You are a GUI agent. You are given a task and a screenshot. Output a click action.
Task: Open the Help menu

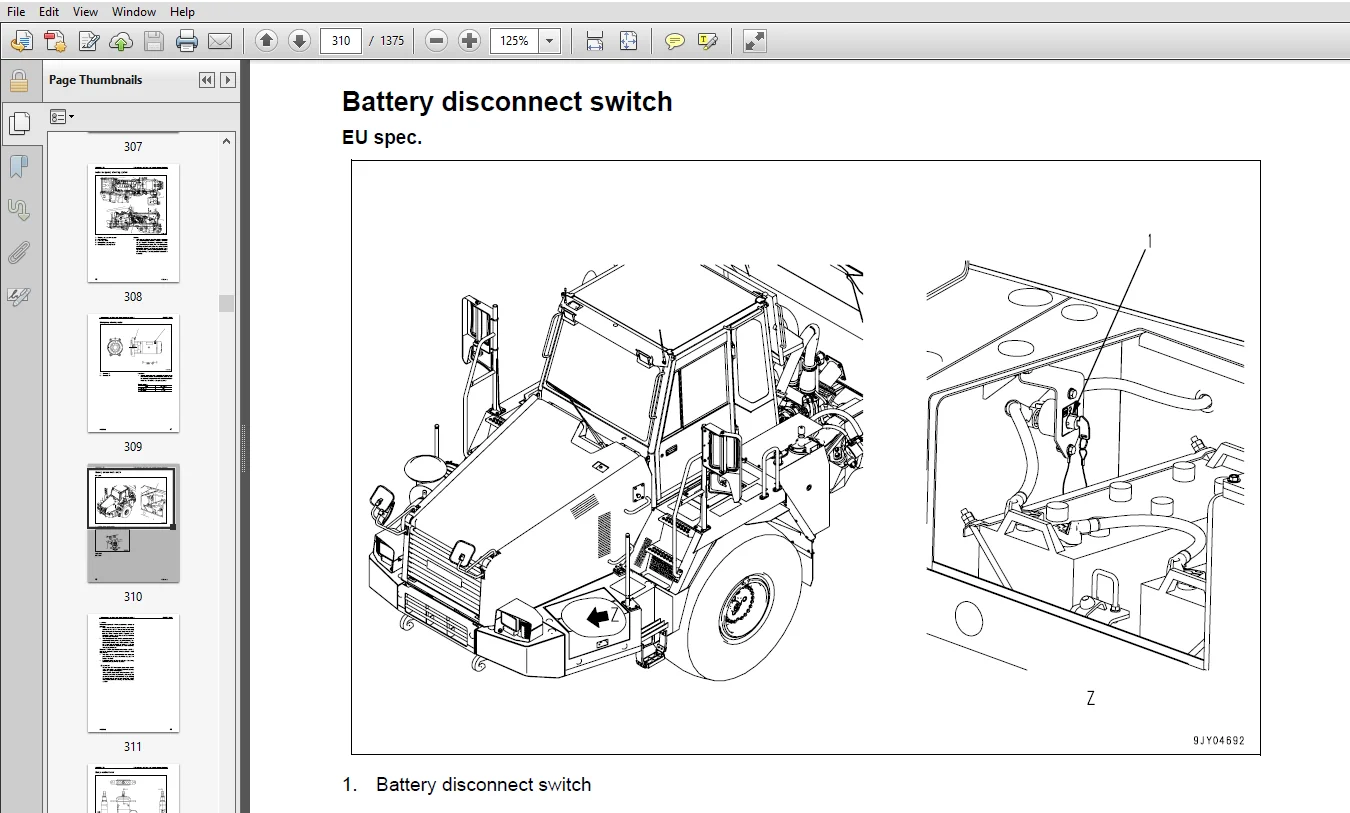182,12
